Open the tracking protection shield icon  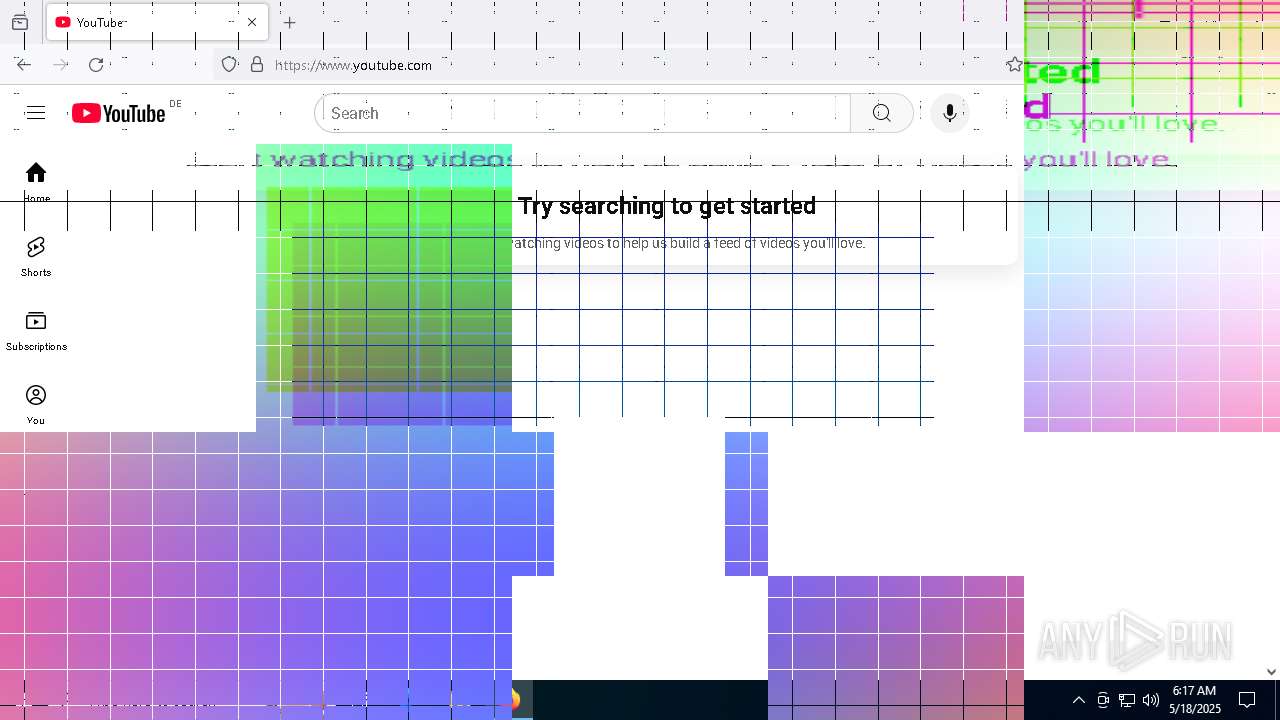pyautogui.click(x=229, y=65)
